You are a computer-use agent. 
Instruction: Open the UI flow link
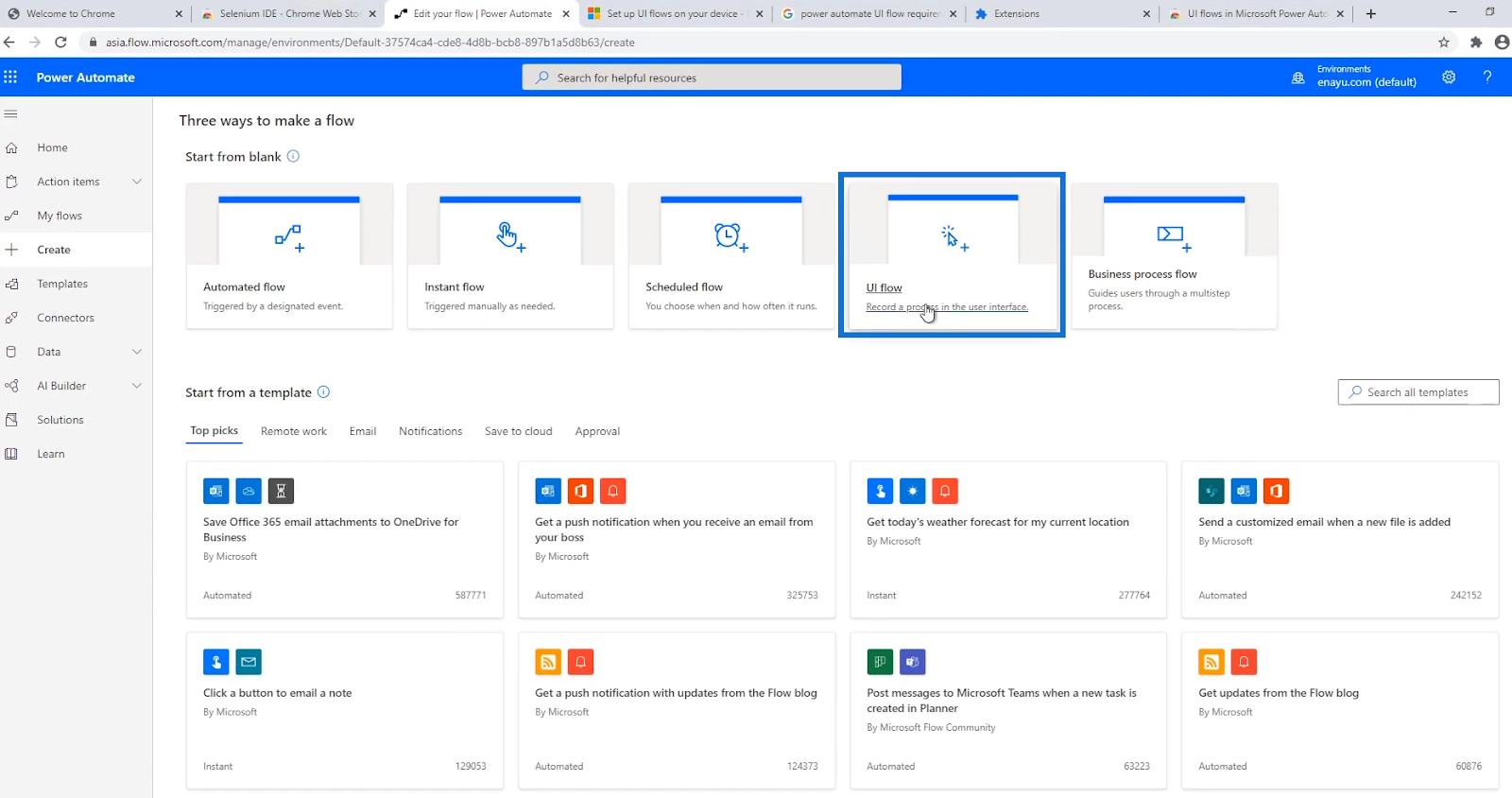coord(885,287)
